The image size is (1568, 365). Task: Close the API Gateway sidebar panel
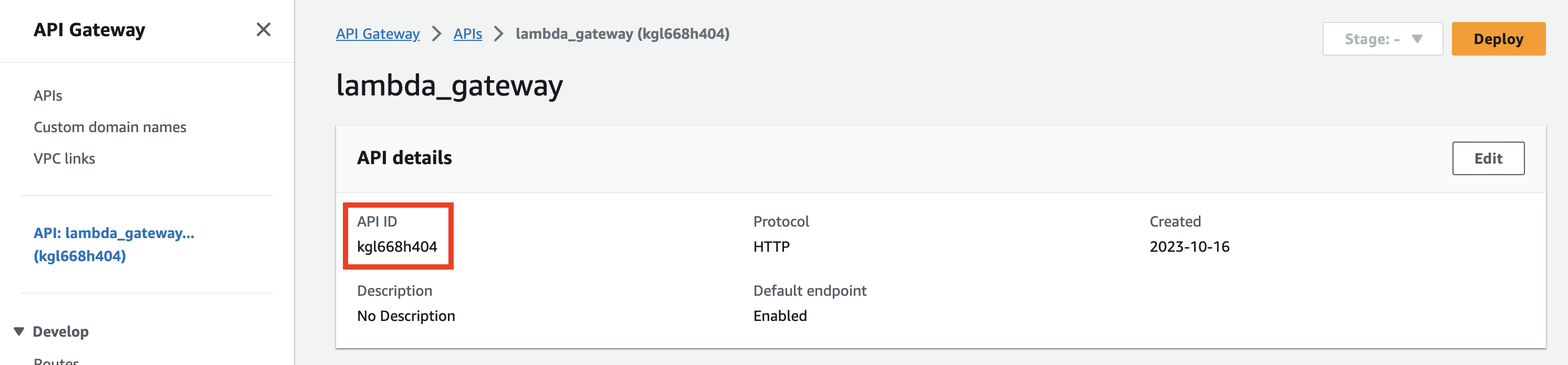pos(263,29)
